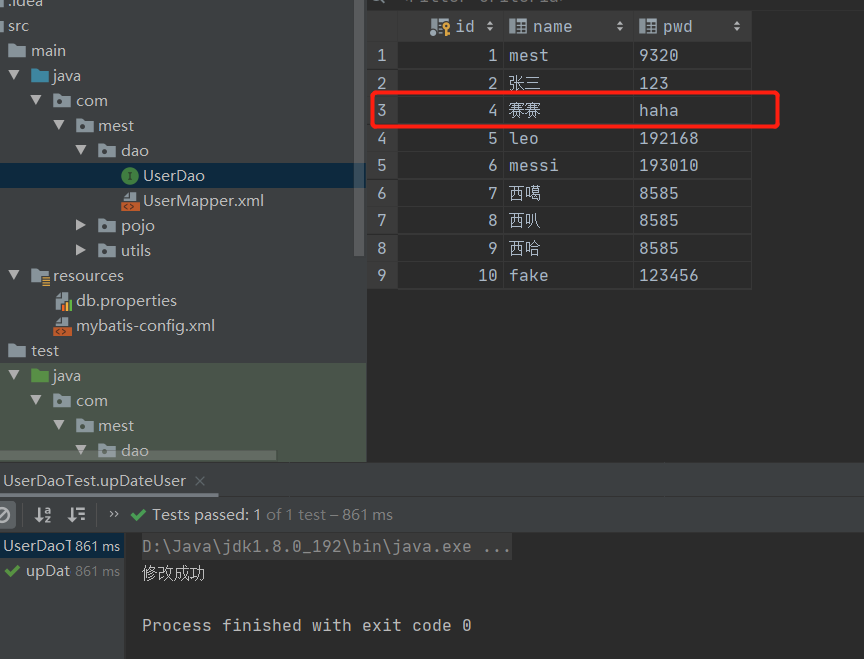Select the name cell 'fake'

(x=568, y=275)
